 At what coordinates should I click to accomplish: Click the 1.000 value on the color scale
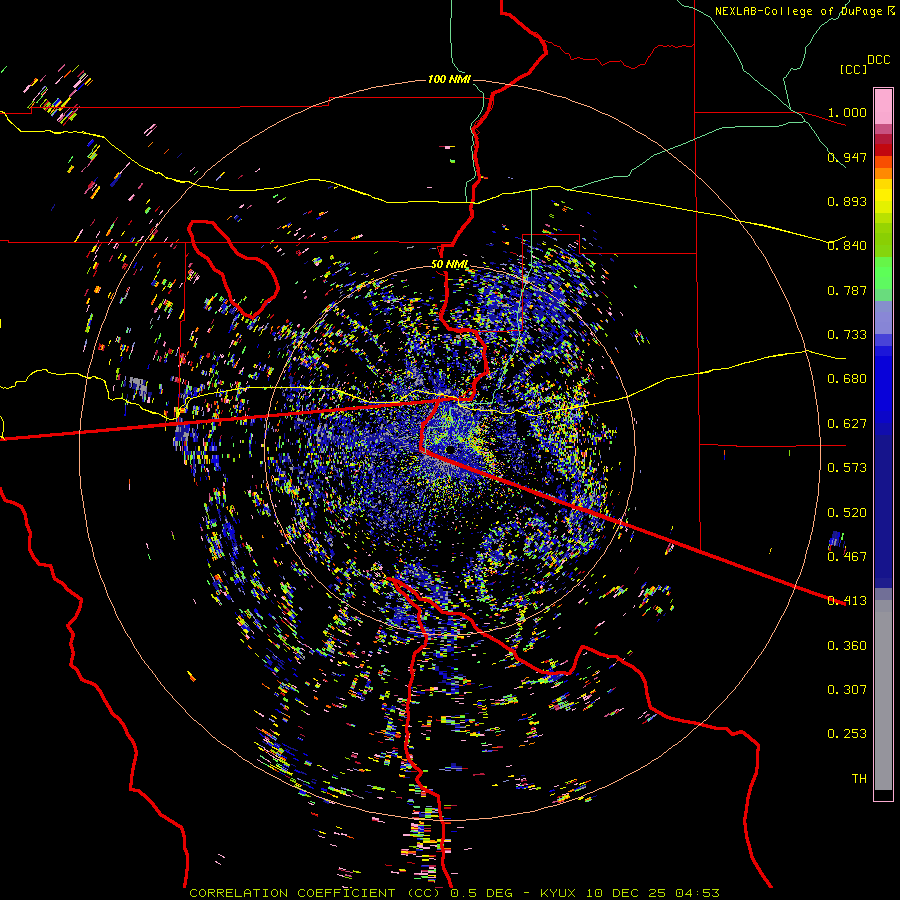click(847, 112)
